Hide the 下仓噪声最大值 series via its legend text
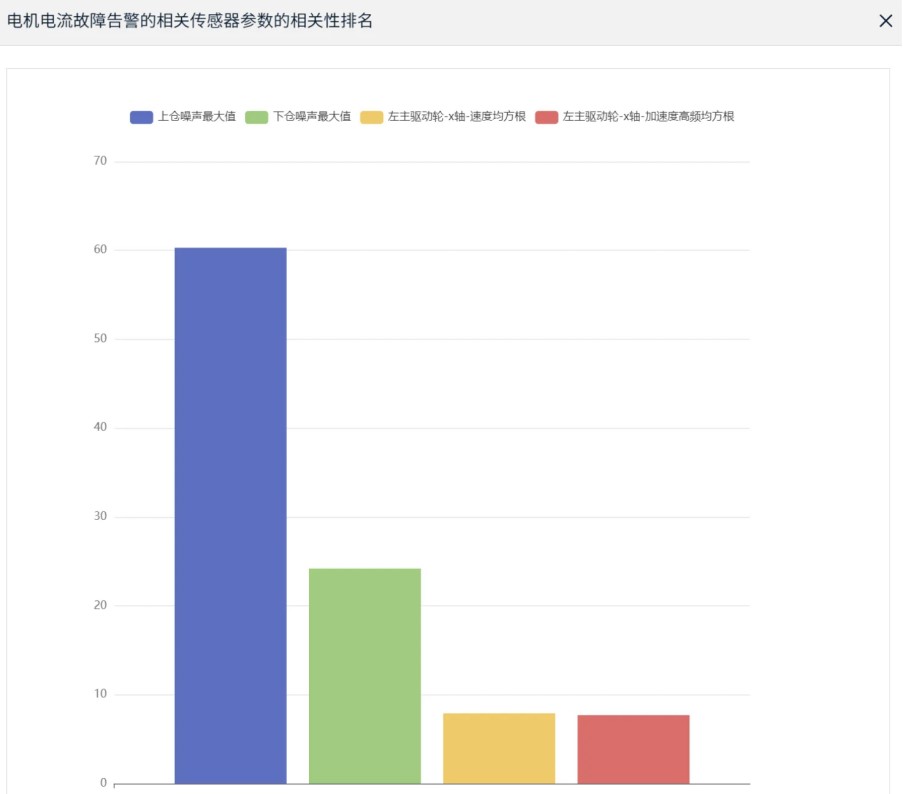903x794 pixels. 312,117
